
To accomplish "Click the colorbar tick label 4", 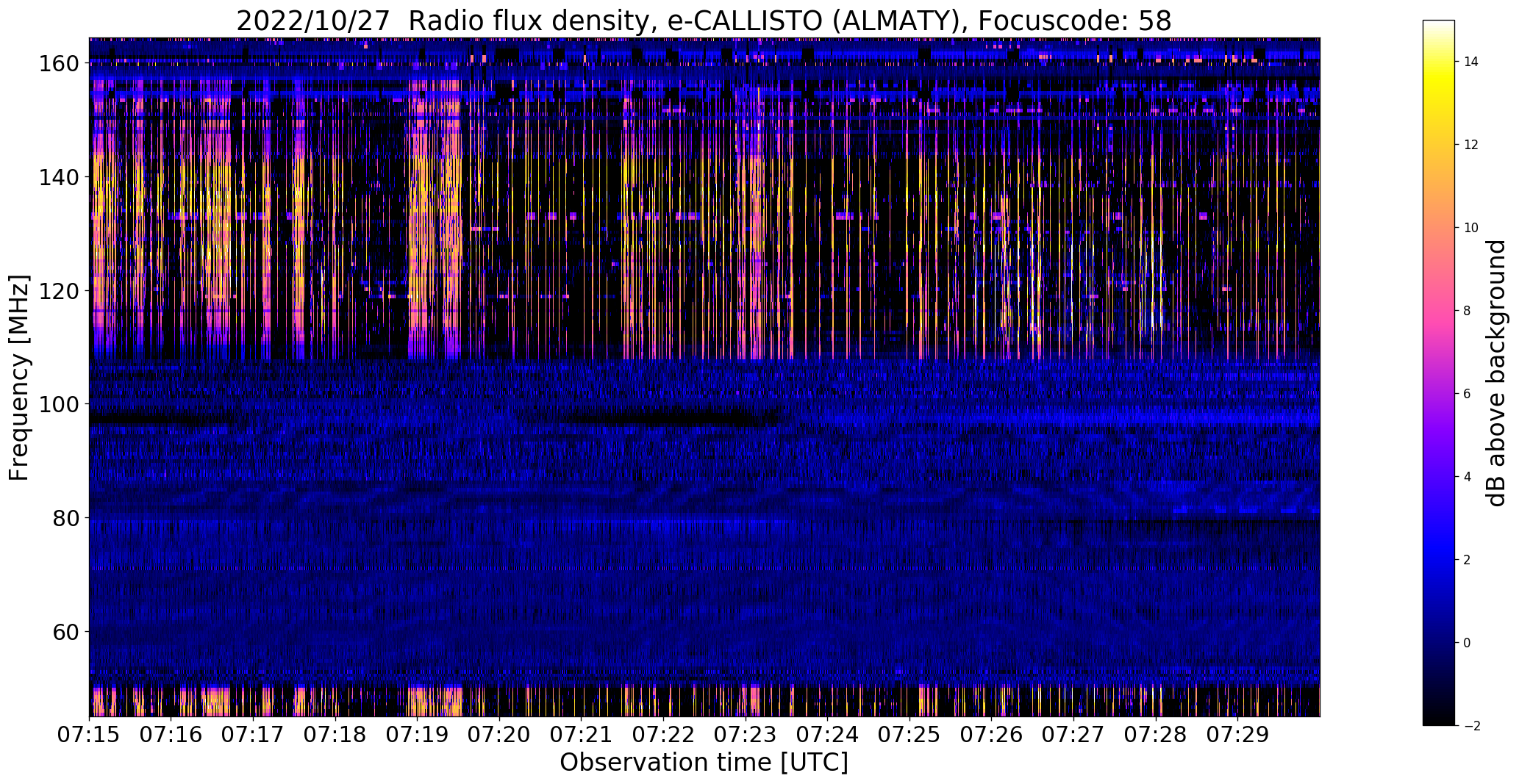I will pyautogui.click(x=1468, y=477).
